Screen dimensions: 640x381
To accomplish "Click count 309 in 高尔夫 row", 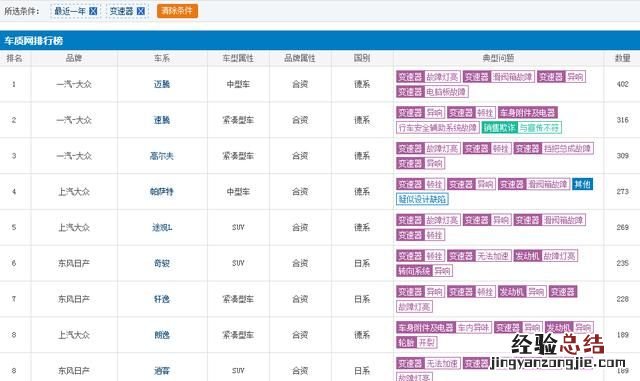I will click(622, 156).
